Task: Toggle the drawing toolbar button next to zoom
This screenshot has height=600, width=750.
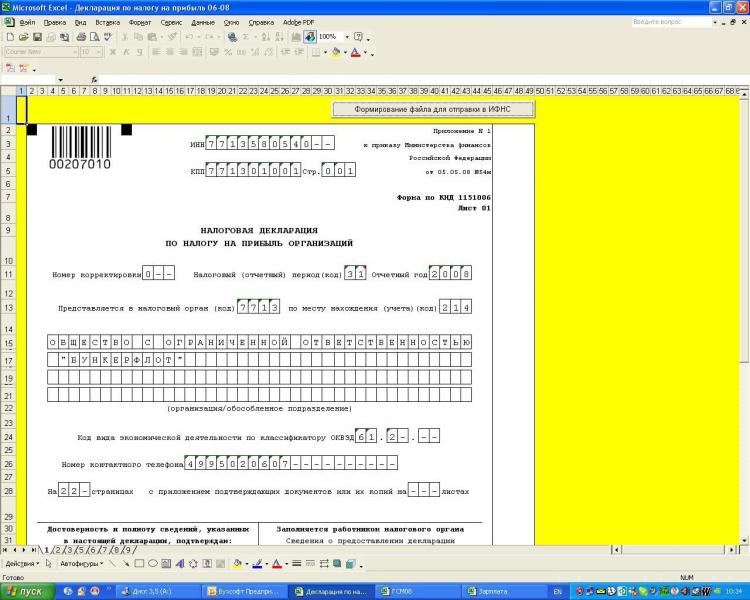Action: coord(309,37)
